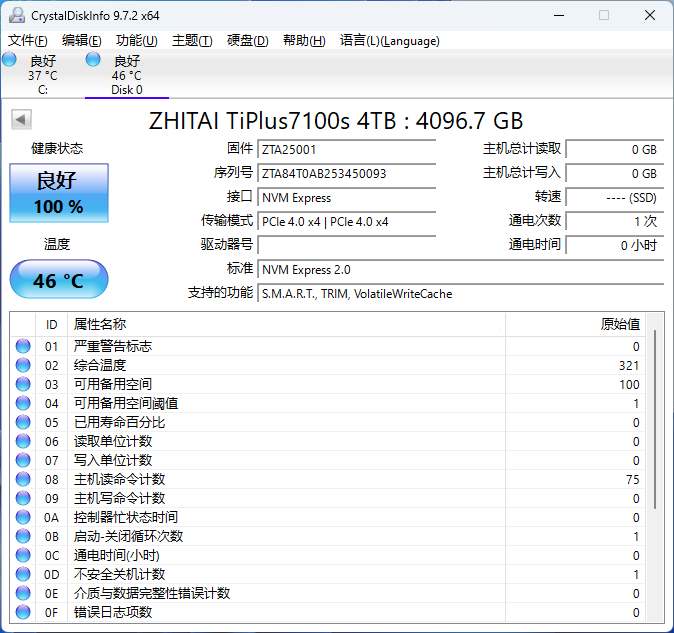Select the 综合温度 attribute row
The height and width of the screenshot is (633, 674).
(x=328, y=365)
